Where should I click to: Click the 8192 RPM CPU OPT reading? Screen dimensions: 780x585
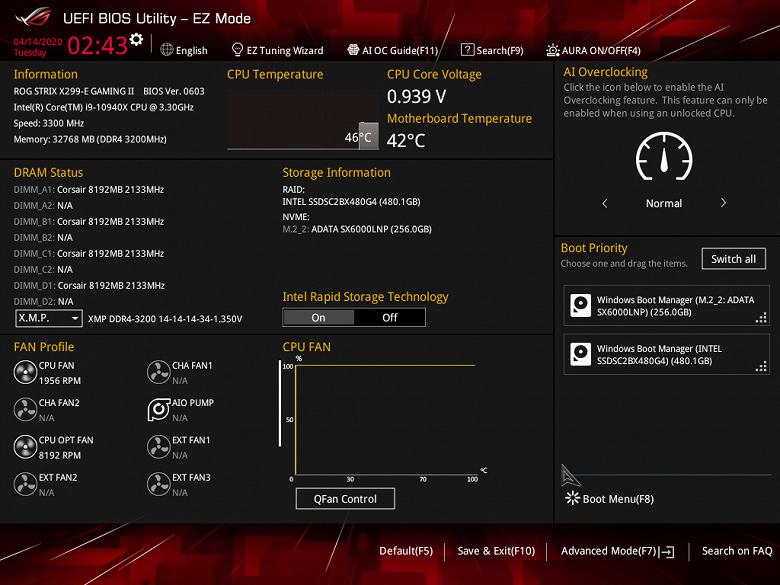tap(60, 455)
